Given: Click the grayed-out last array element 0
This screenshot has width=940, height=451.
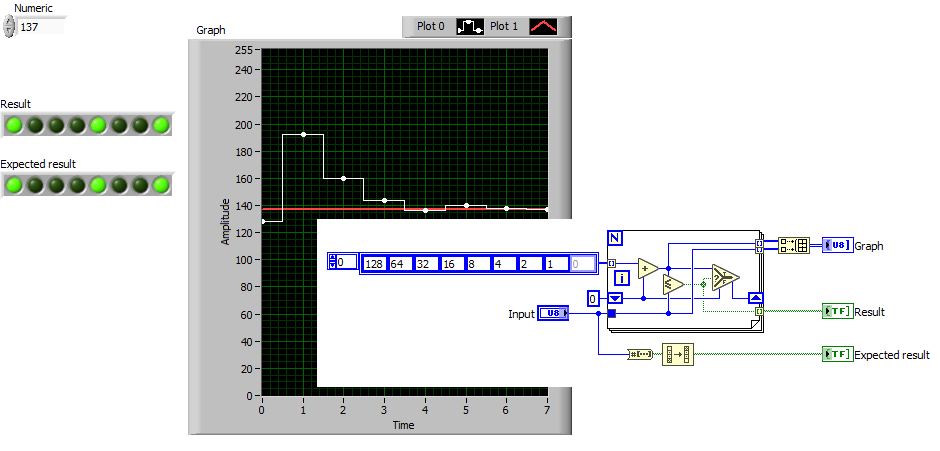Looking at the screenshot, I should [x=582, y=264].
